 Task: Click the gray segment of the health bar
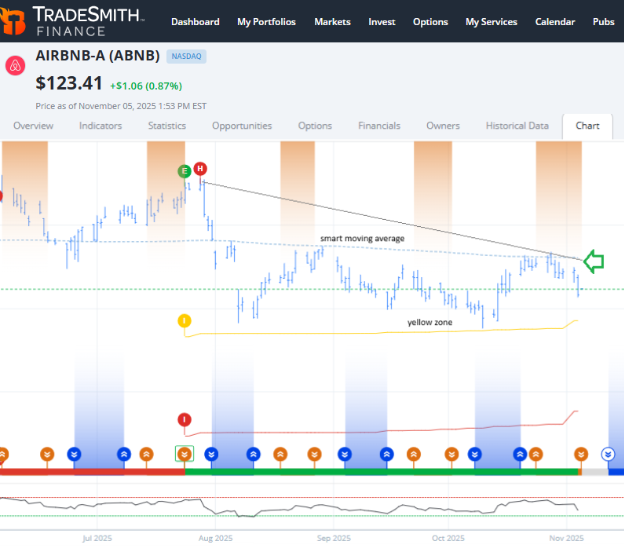[595, 472]
